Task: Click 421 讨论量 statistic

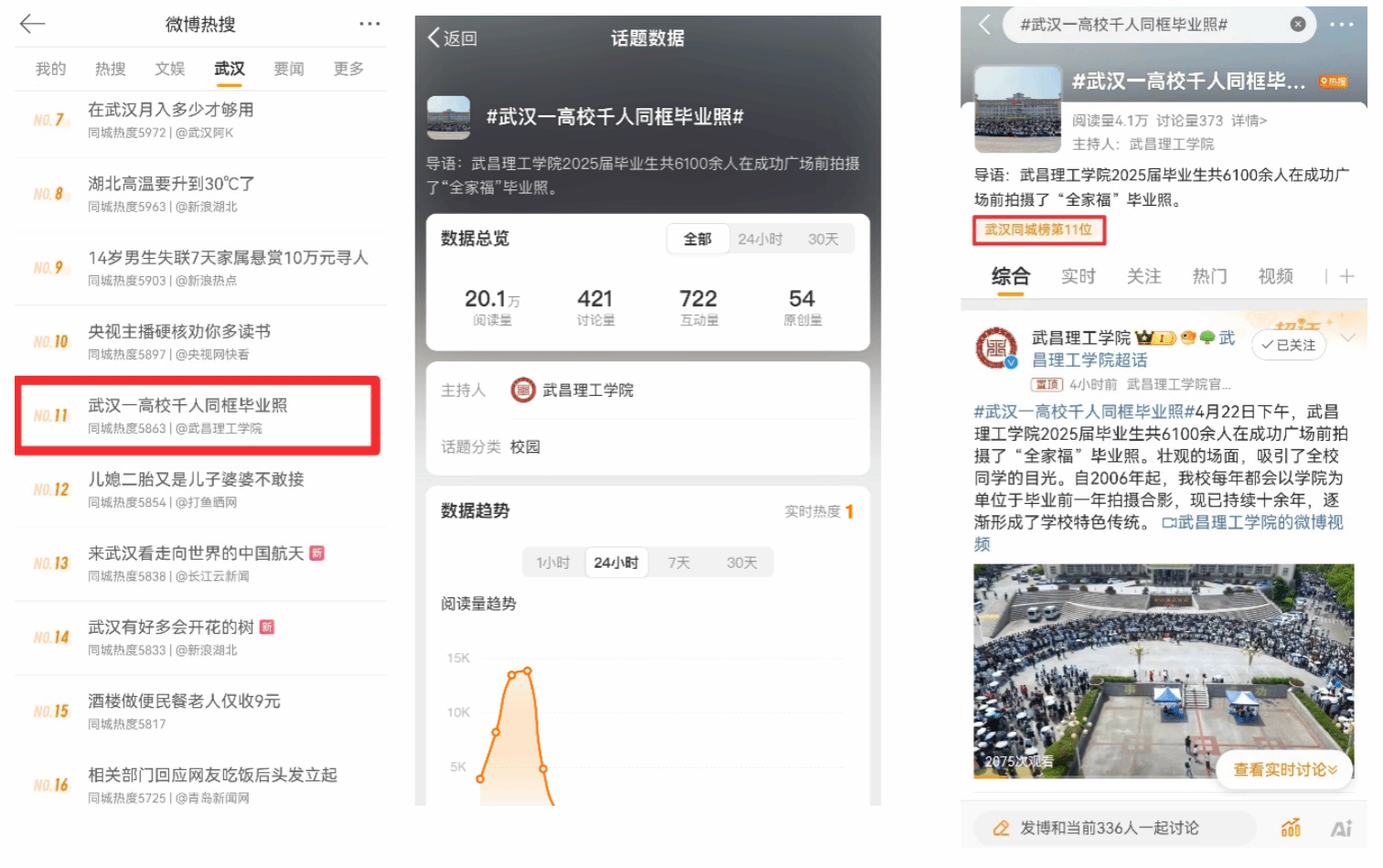Action: (x=595, y=307)
